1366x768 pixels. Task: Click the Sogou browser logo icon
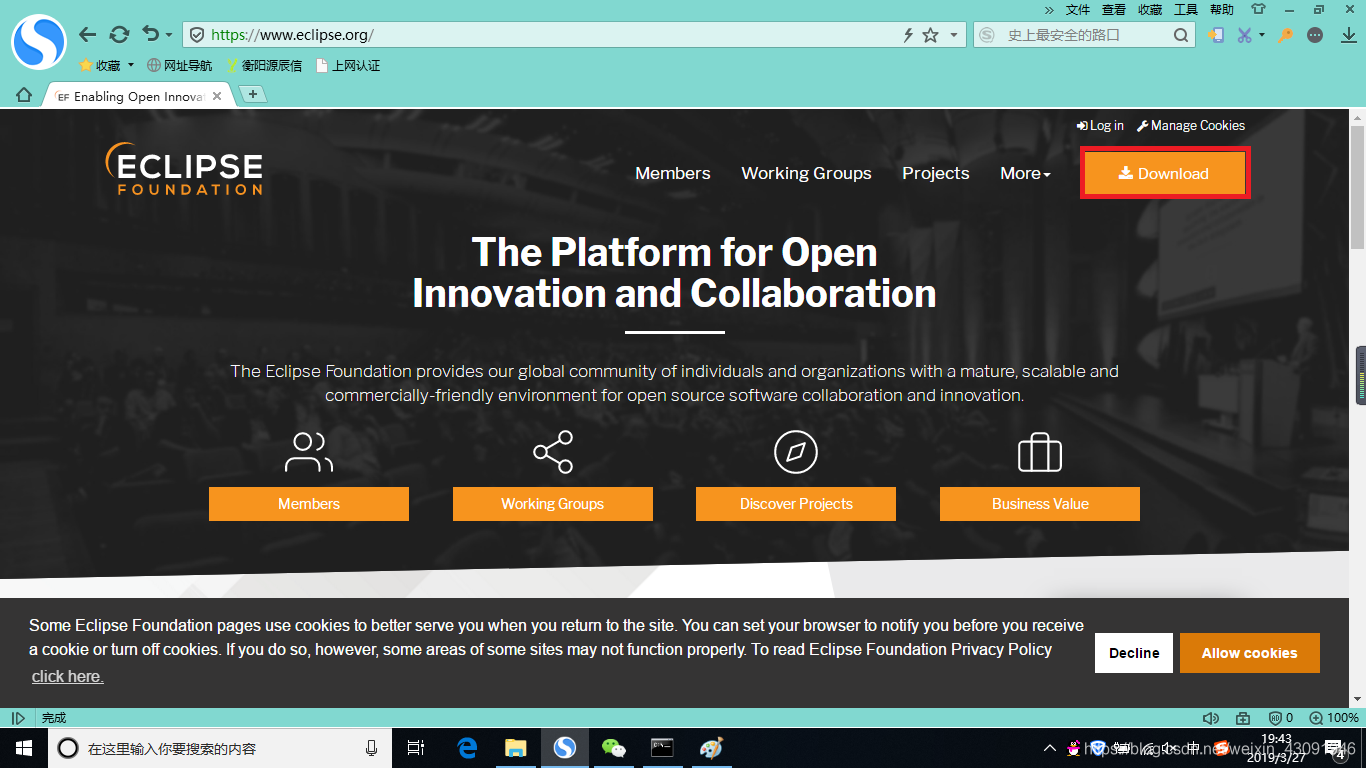[38, 42]
